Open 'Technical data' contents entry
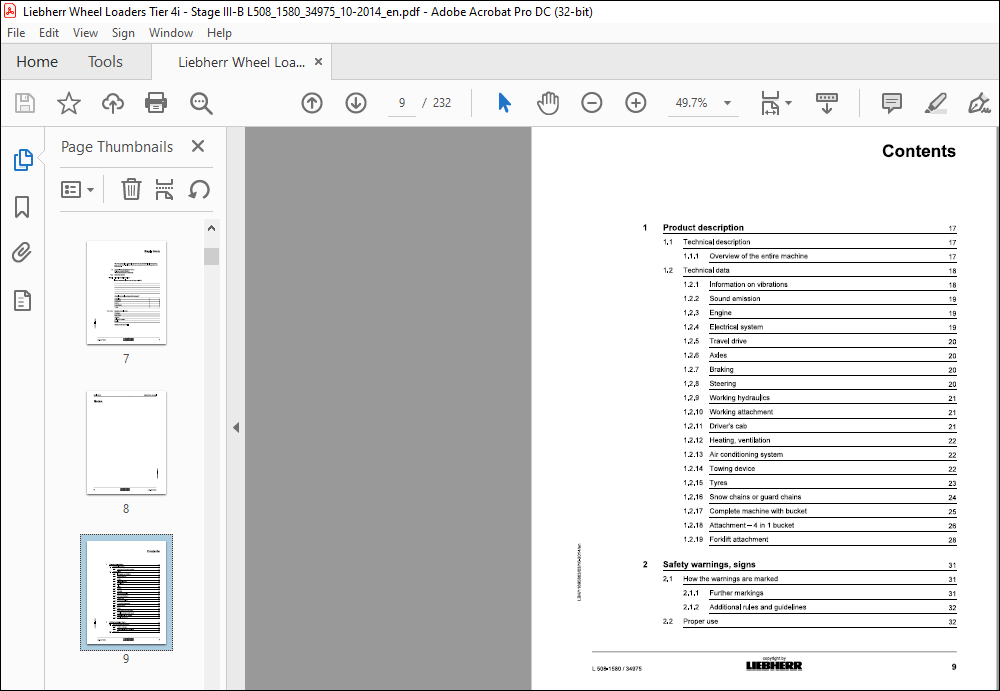Screen dimensions: 1000x691 pyautogui.click(x=706, y=271)
